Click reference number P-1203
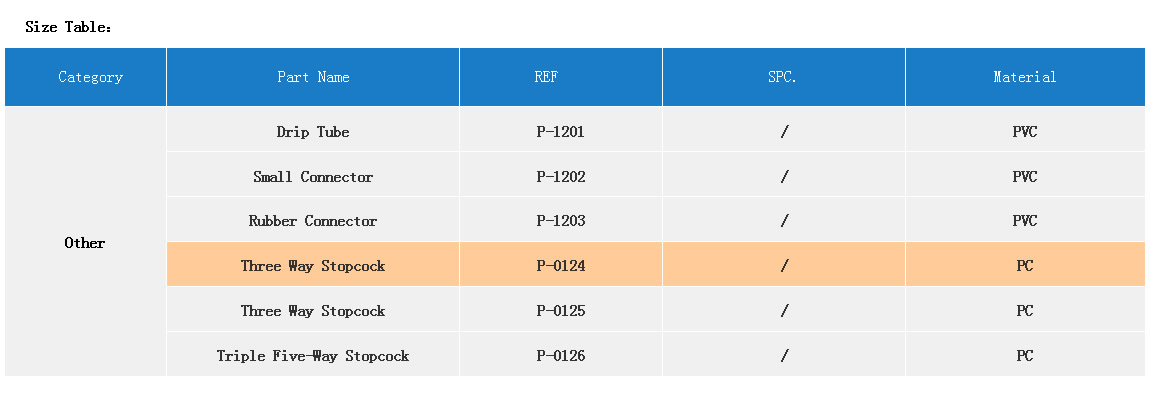This screenshot has width=1150, height=400. click(x=560, y=221)
